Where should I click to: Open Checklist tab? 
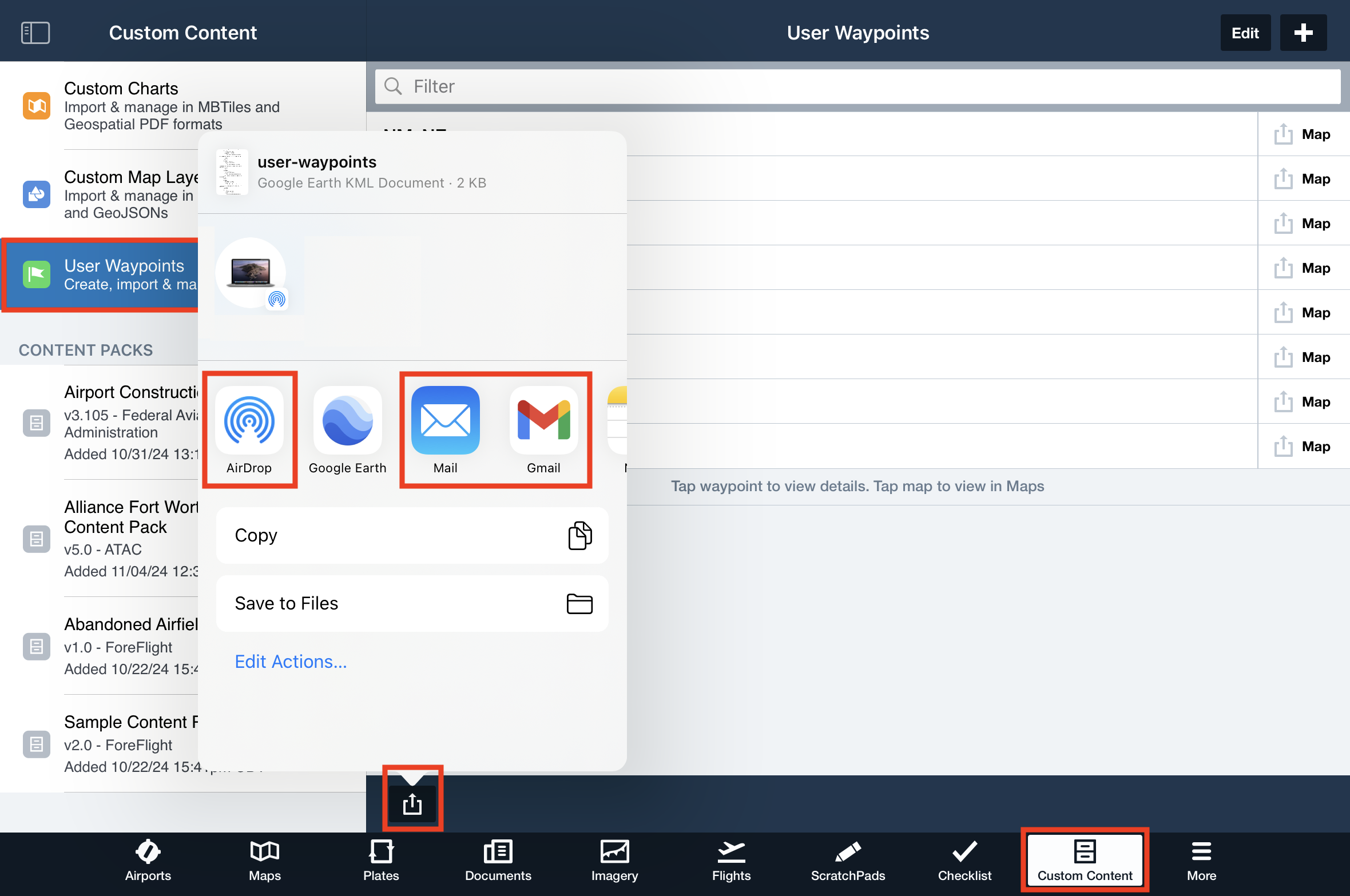964,862
